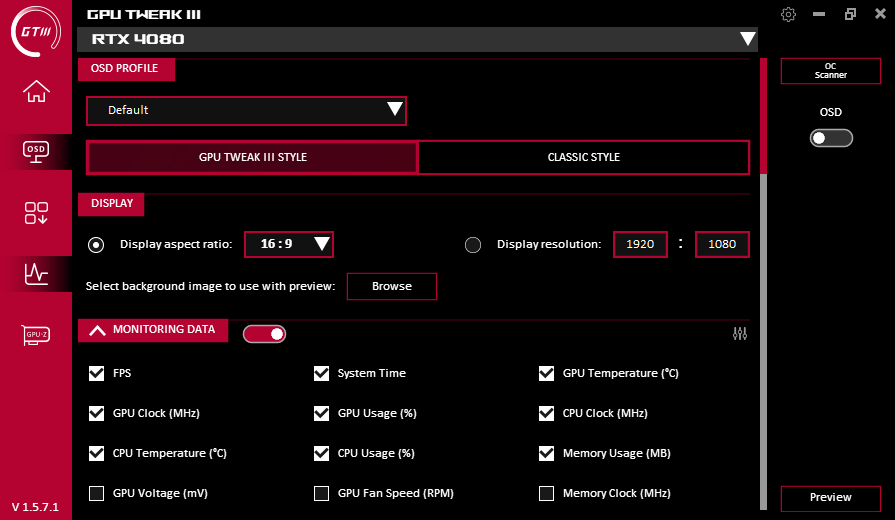Select the OSD monitor sidebar icon

(x=36, y=152)
